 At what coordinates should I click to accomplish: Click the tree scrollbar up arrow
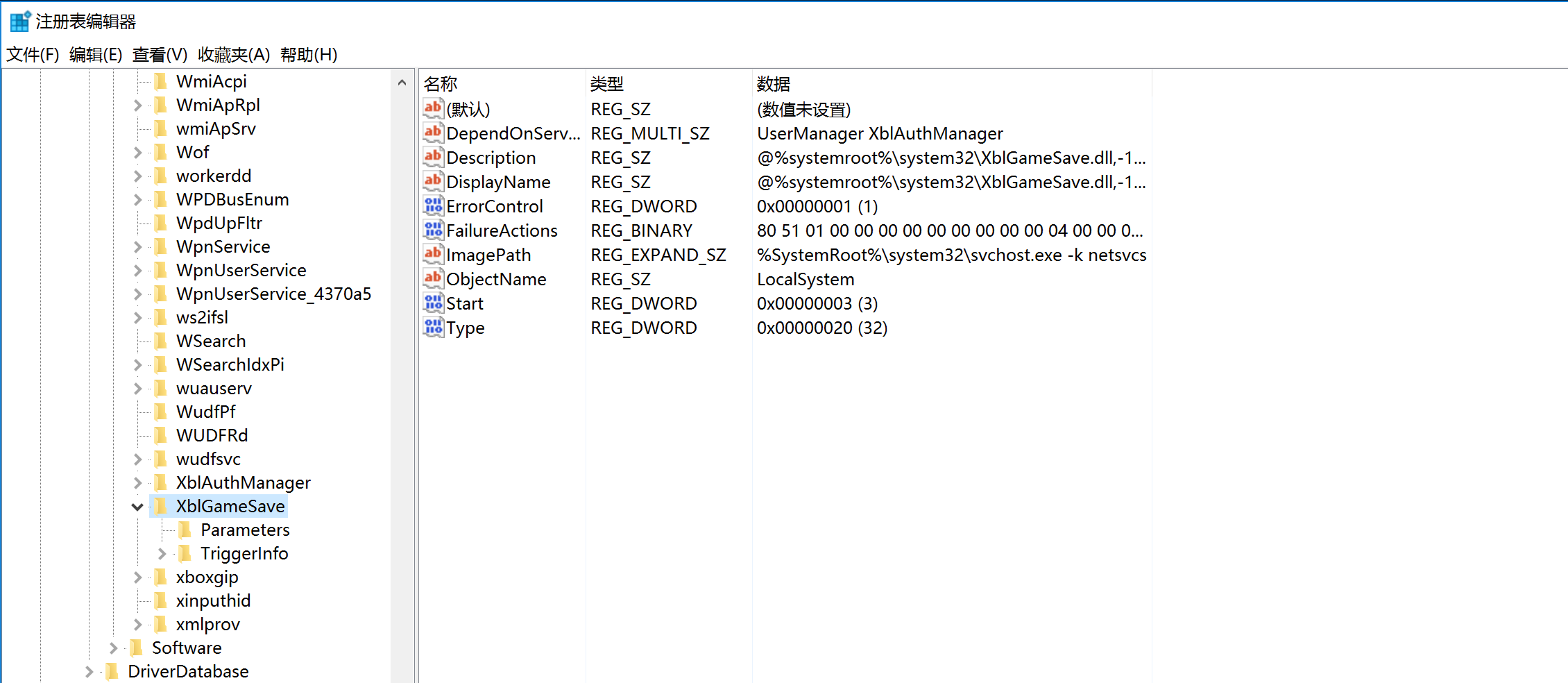point(402,83)
